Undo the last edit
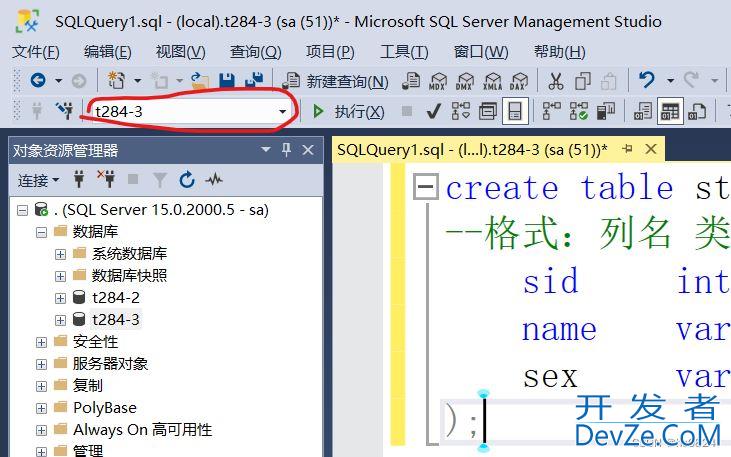The image size is (731, 457). coord(647,80)
